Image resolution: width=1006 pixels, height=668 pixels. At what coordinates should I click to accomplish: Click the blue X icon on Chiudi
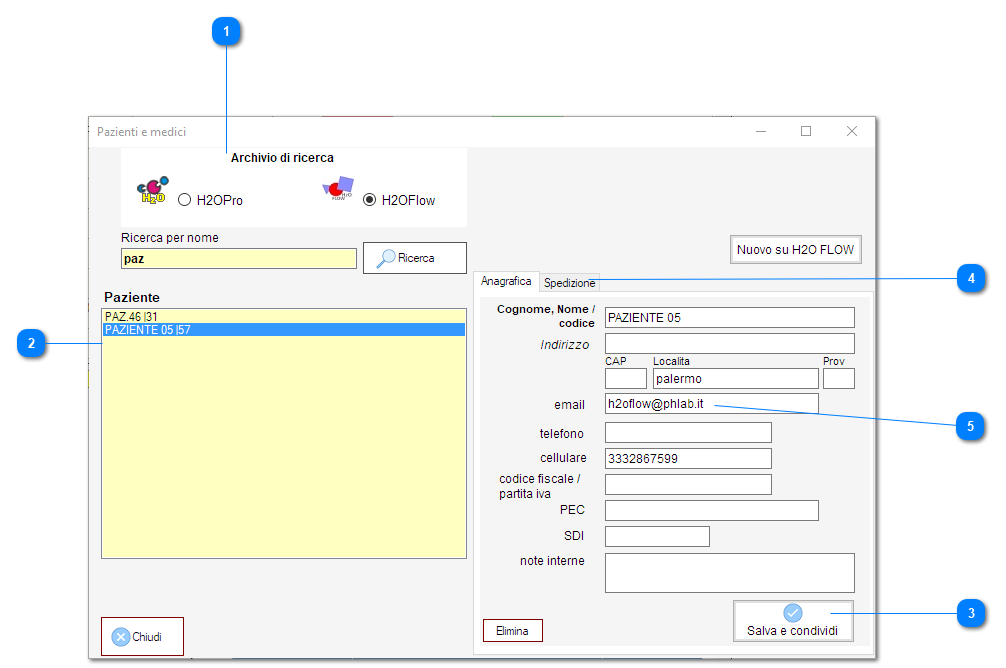click(x=121, y=637)
